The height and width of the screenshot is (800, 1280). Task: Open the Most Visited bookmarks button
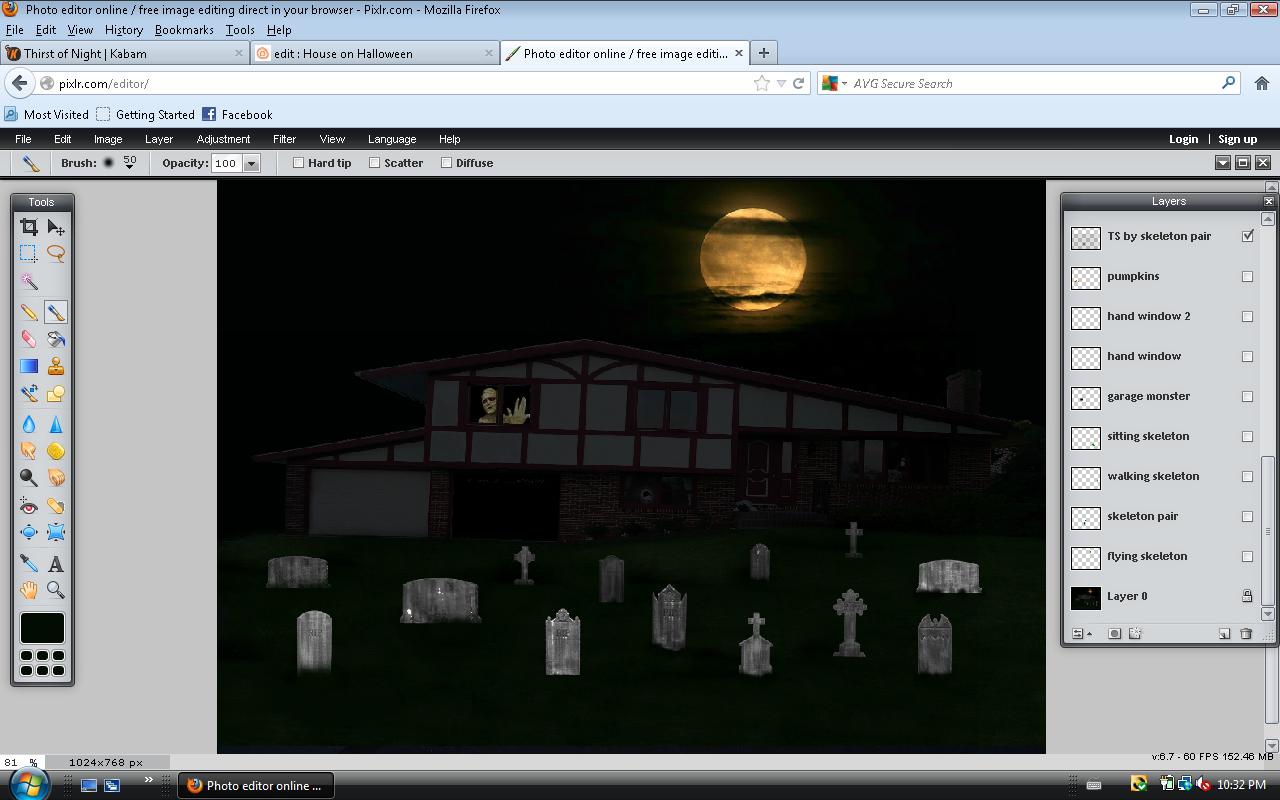click(47, 114)
